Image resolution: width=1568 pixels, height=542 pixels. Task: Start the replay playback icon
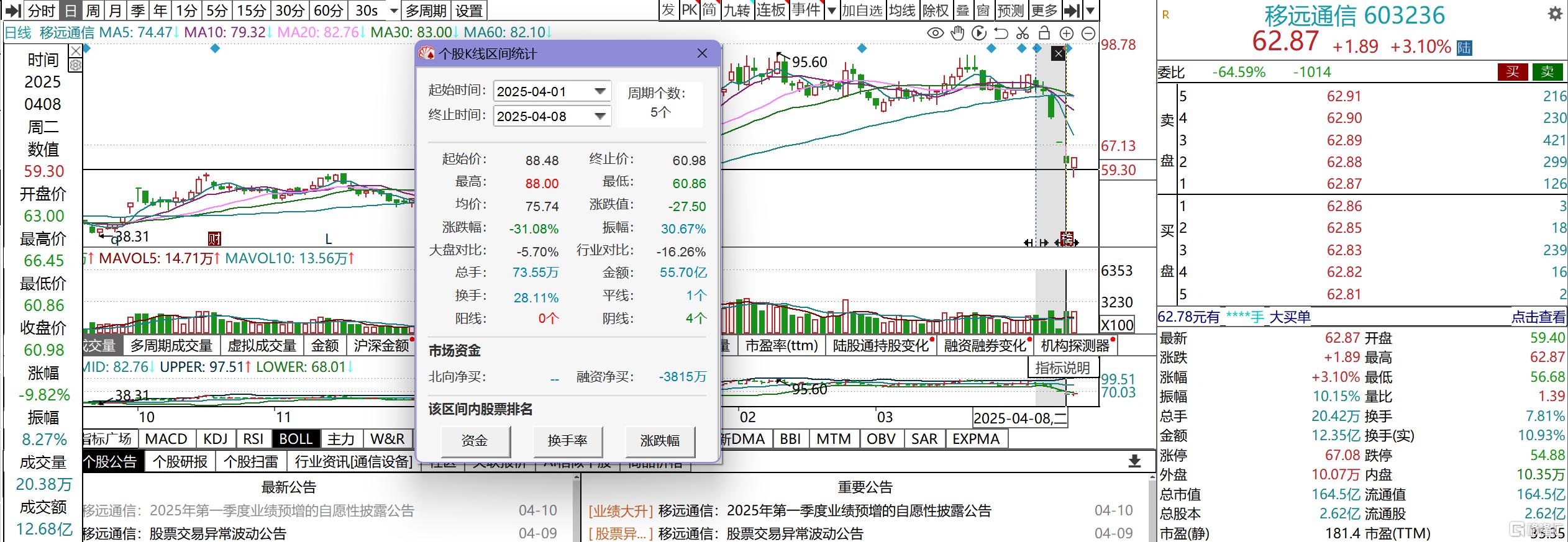coord(979,34)
